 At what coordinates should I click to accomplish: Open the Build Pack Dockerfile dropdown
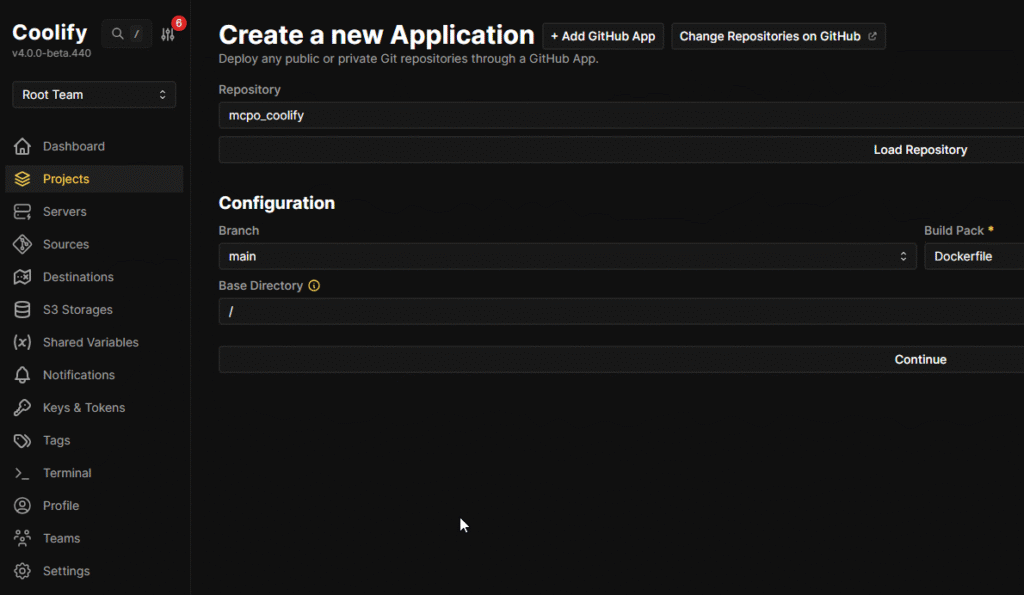[x=975, y=257]
